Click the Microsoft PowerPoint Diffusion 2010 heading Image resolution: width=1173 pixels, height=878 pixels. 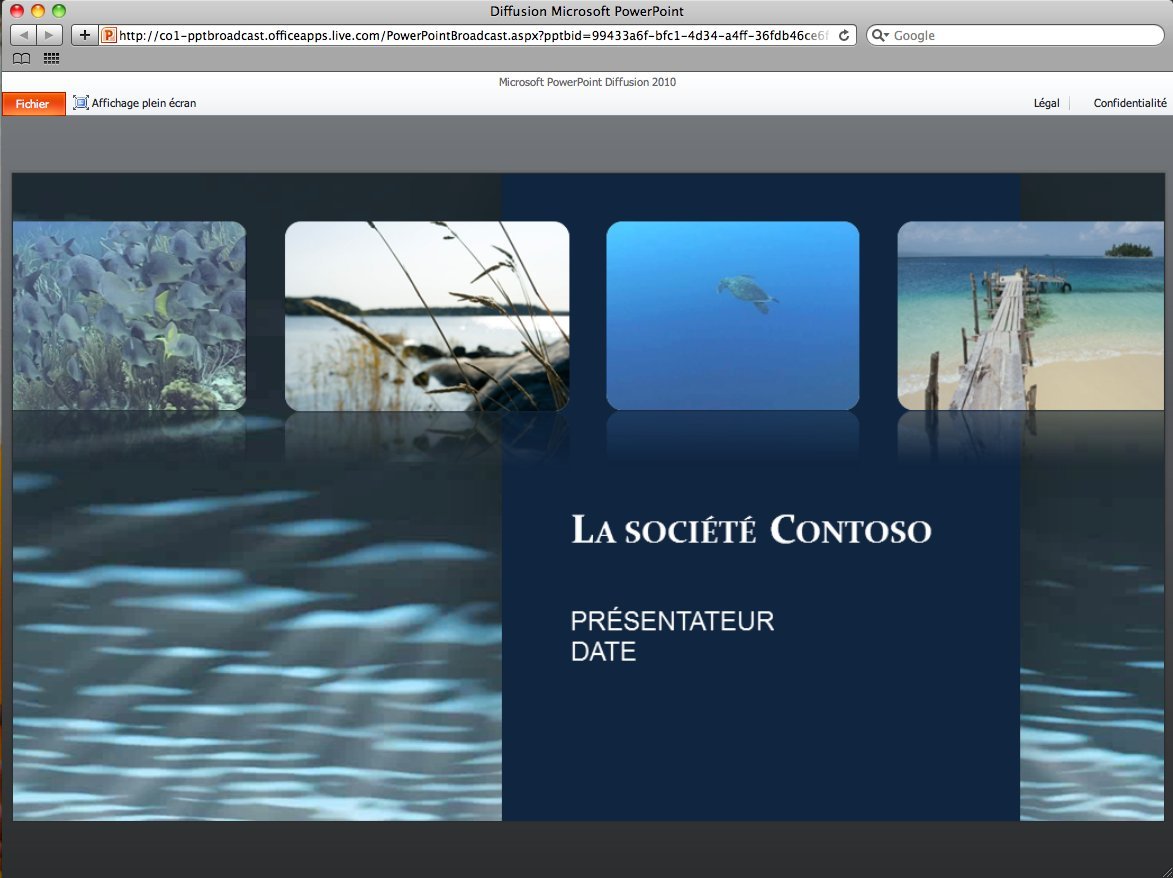587,82
